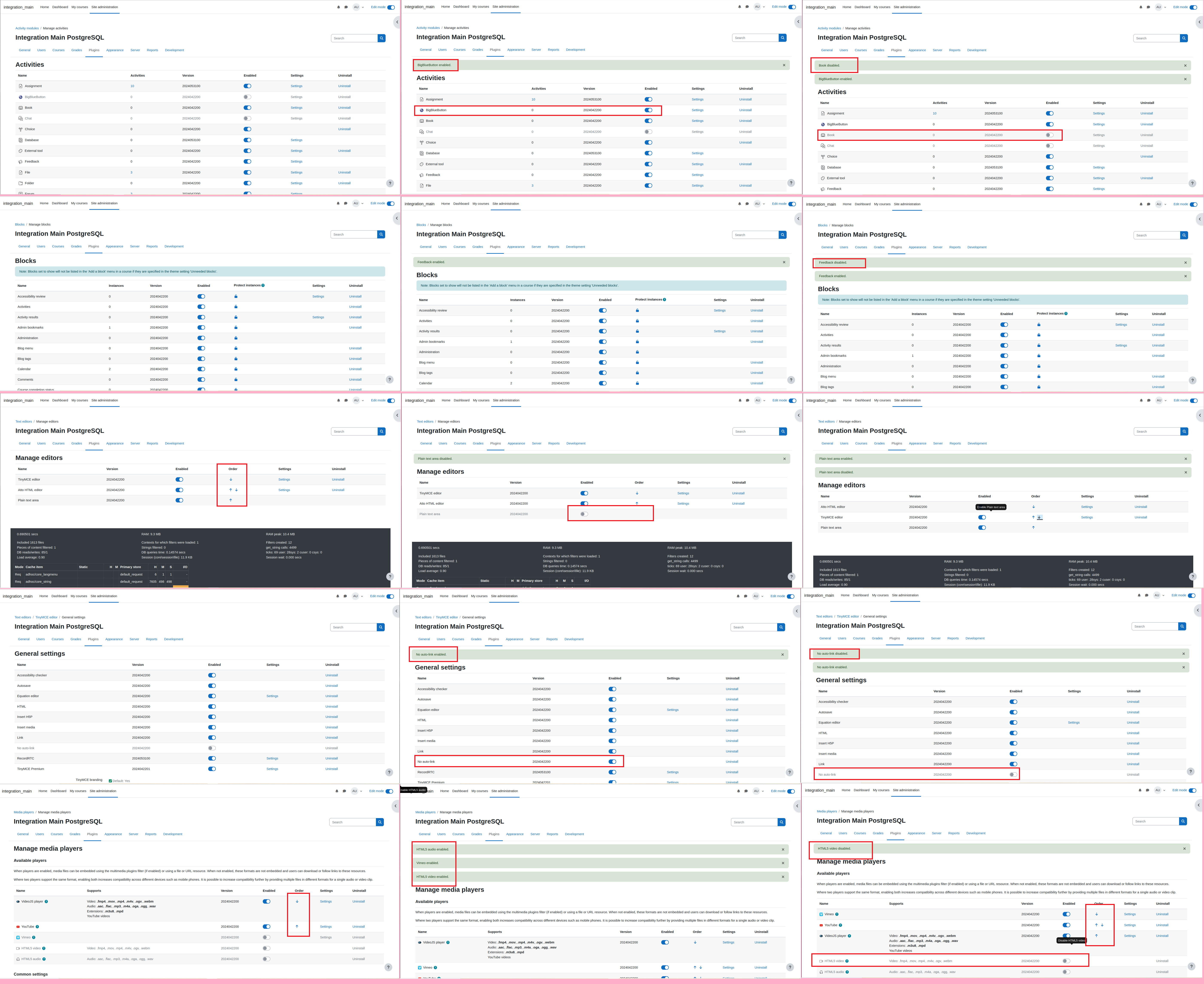
Task: Click Calendar protect lock in notice-free Blocks panel
Action: pyautogui.click(x=236, y=369)
